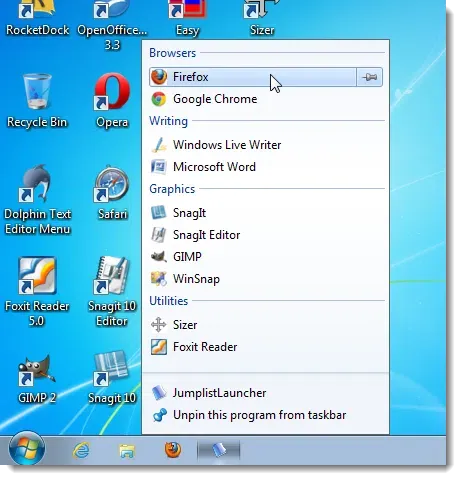Click the Writing group heading

point(168,121)
